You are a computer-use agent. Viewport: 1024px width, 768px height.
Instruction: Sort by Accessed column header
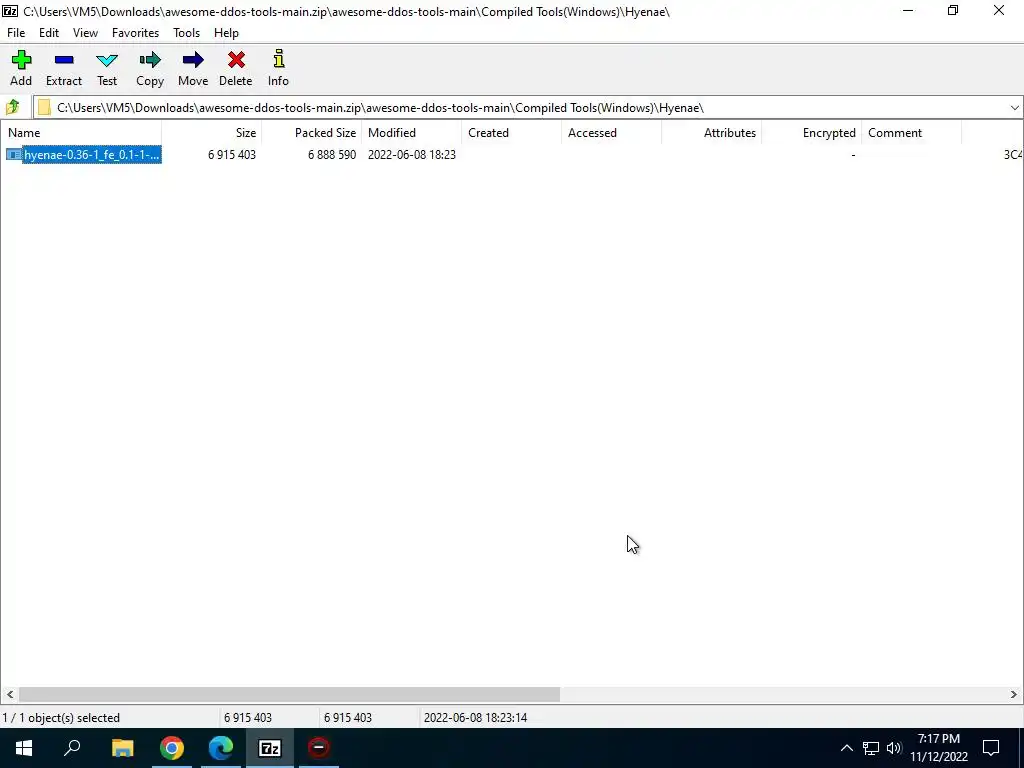[x=611, y=133]
